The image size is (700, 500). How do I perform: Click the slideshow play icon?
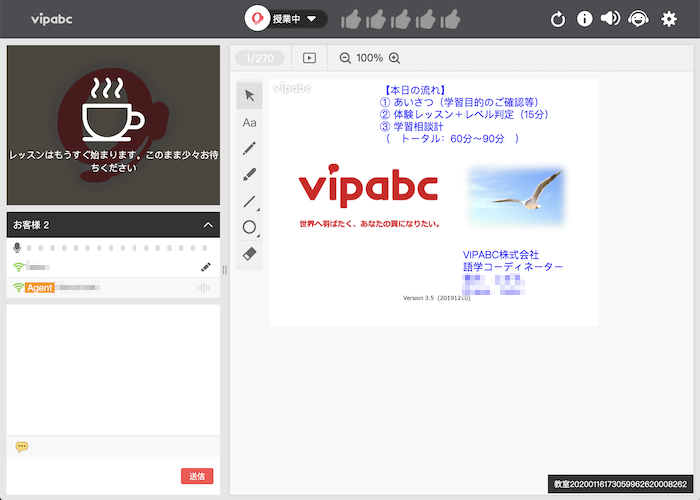coord(309,58)
